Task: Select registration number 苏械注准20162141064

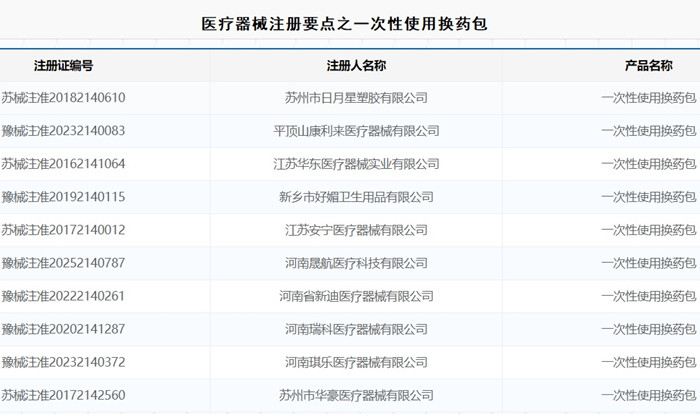Action: (63, 164)
